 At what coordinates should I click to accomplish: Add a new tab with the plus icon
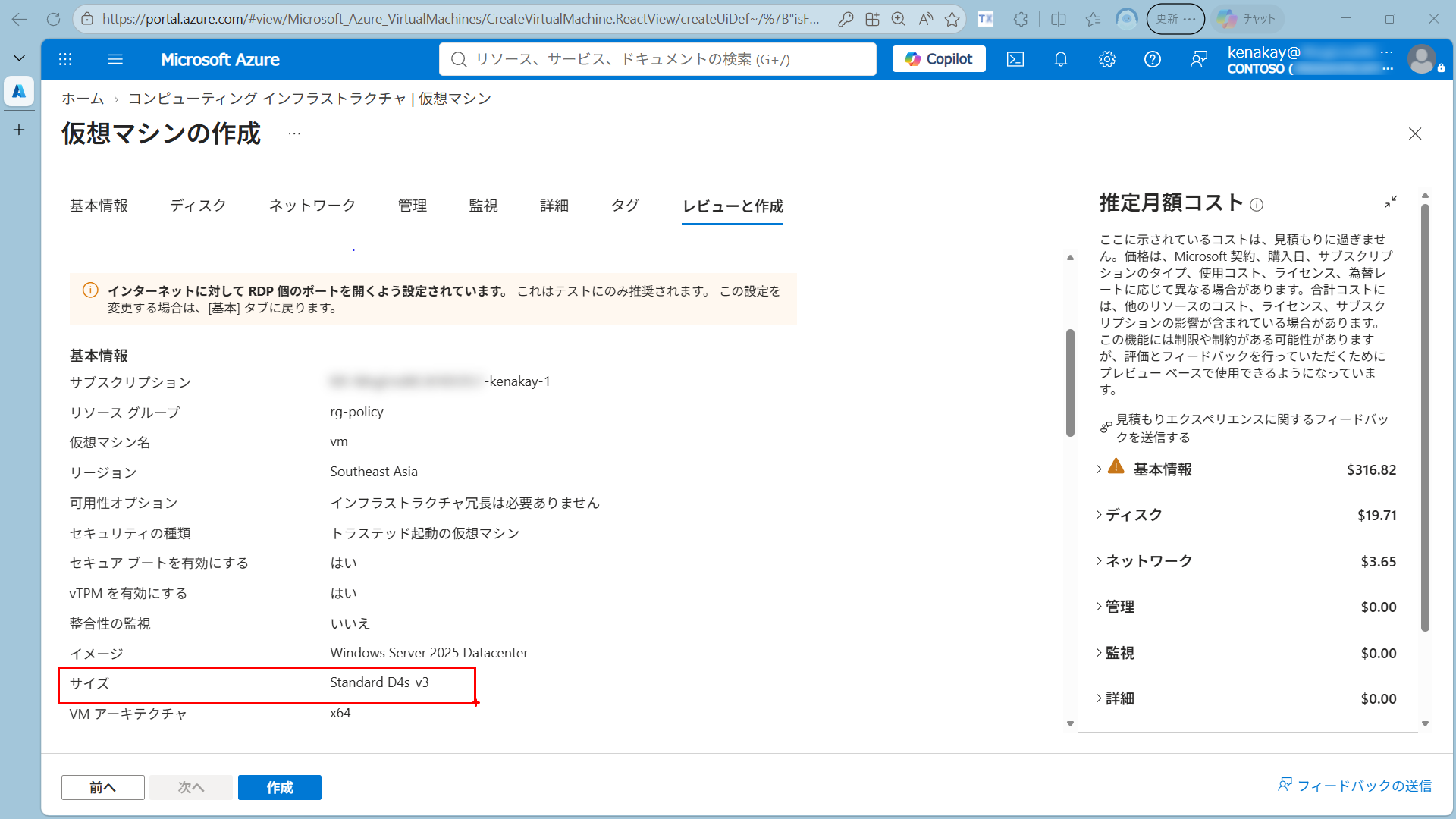click(19, 130)
